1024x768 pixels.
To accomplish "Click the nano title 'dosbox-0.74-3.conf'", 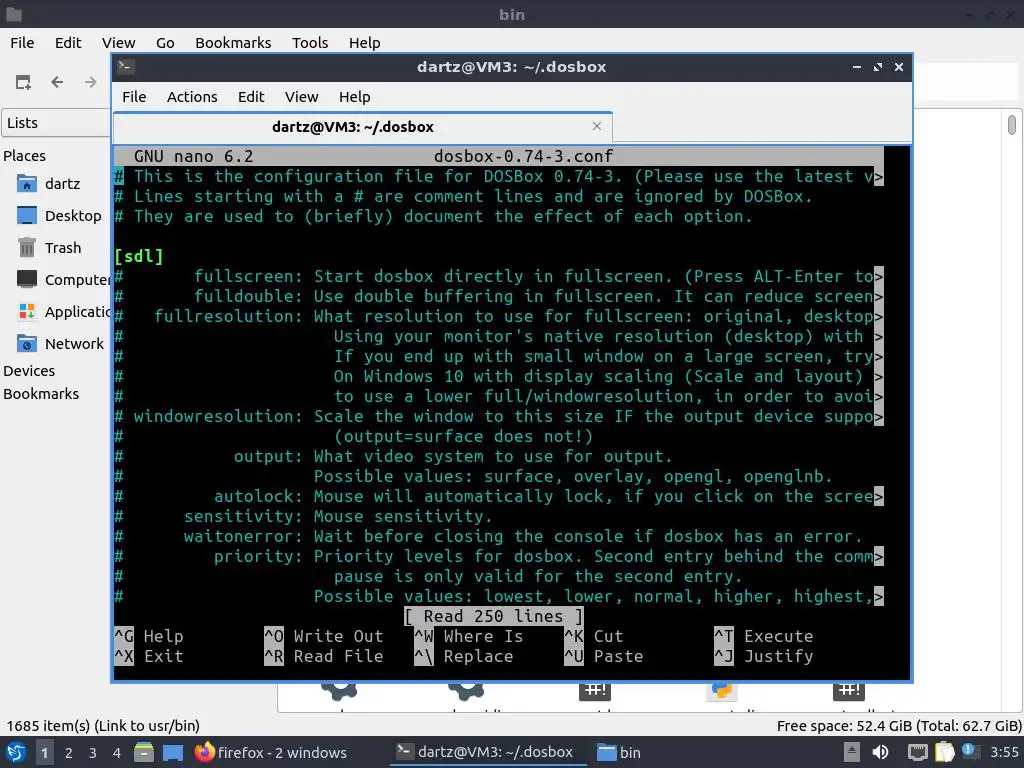I will 523,156.
